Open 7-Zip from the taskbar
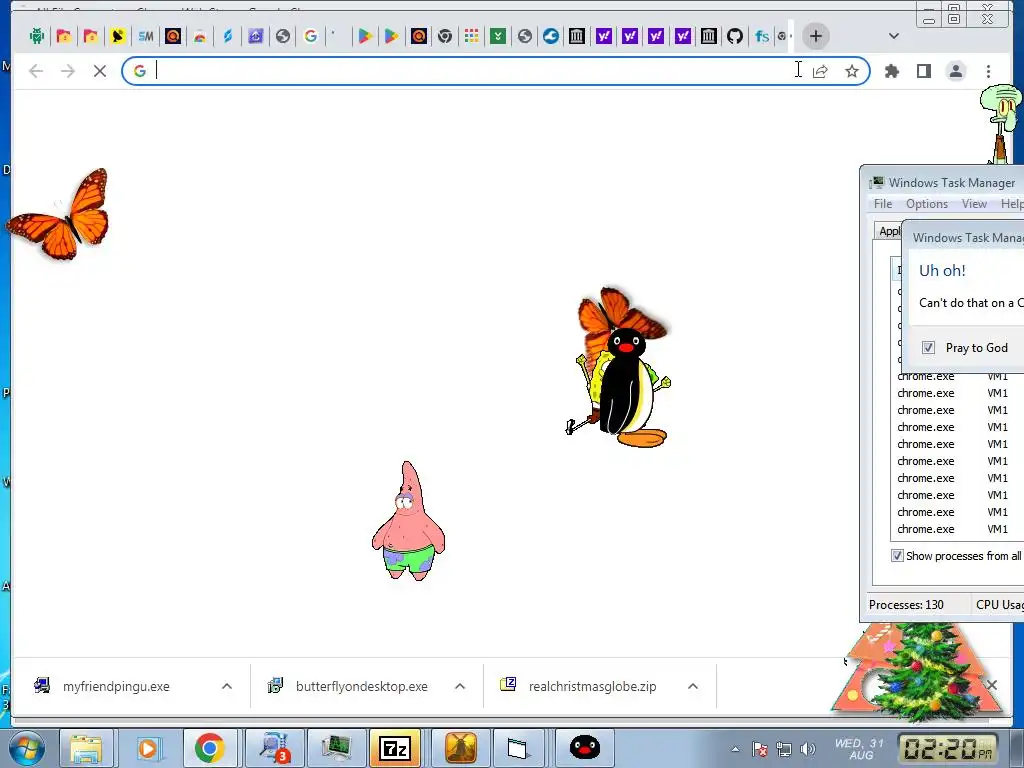Image resolution: width=1024 pixels, height=768 pixels. coord(395,748)
